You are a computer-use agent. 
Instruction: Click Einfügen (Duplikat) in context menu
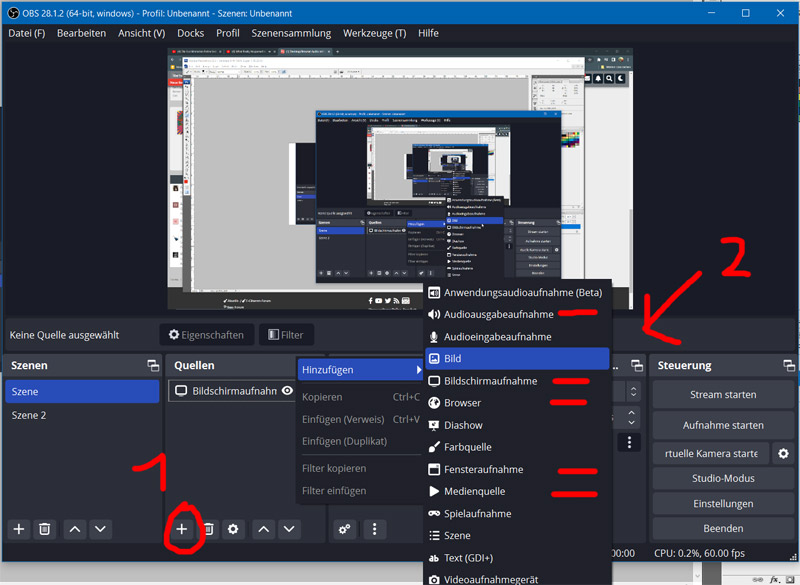pyautogui.click(x=360, y=441)
